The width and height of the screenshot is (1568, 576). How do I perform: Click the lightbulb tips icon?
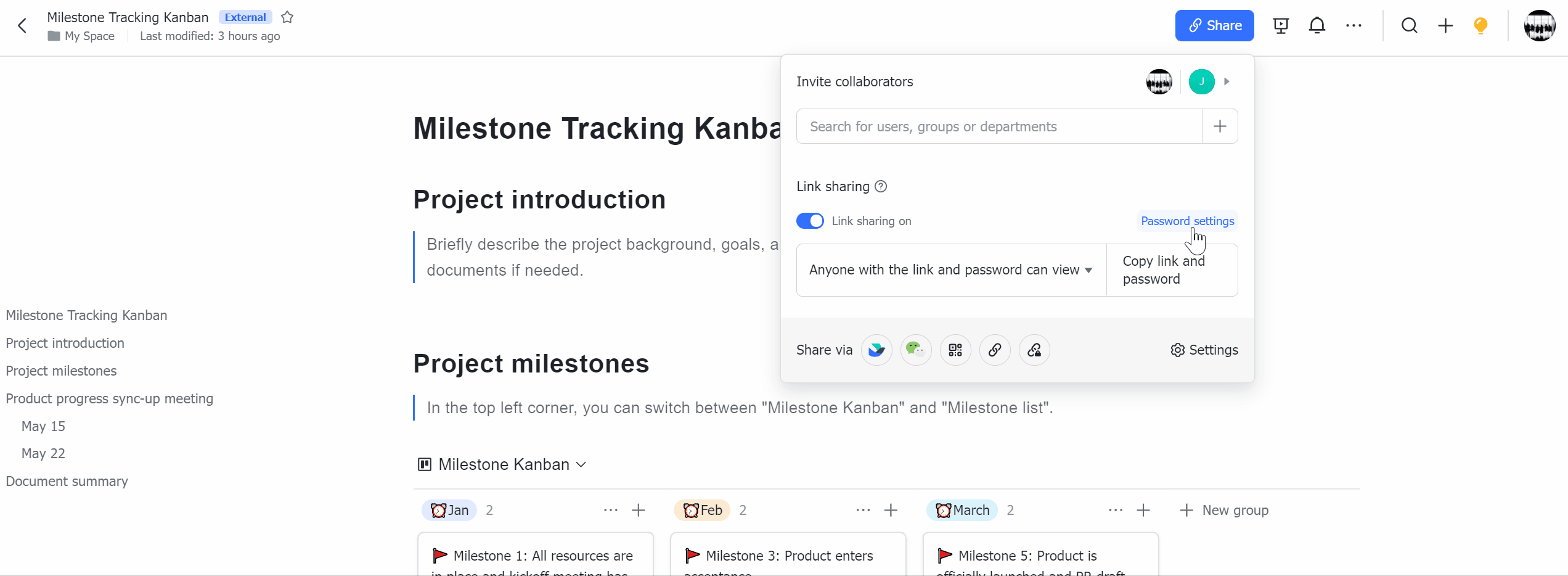pyautogui.click(x=1480, y=25)
